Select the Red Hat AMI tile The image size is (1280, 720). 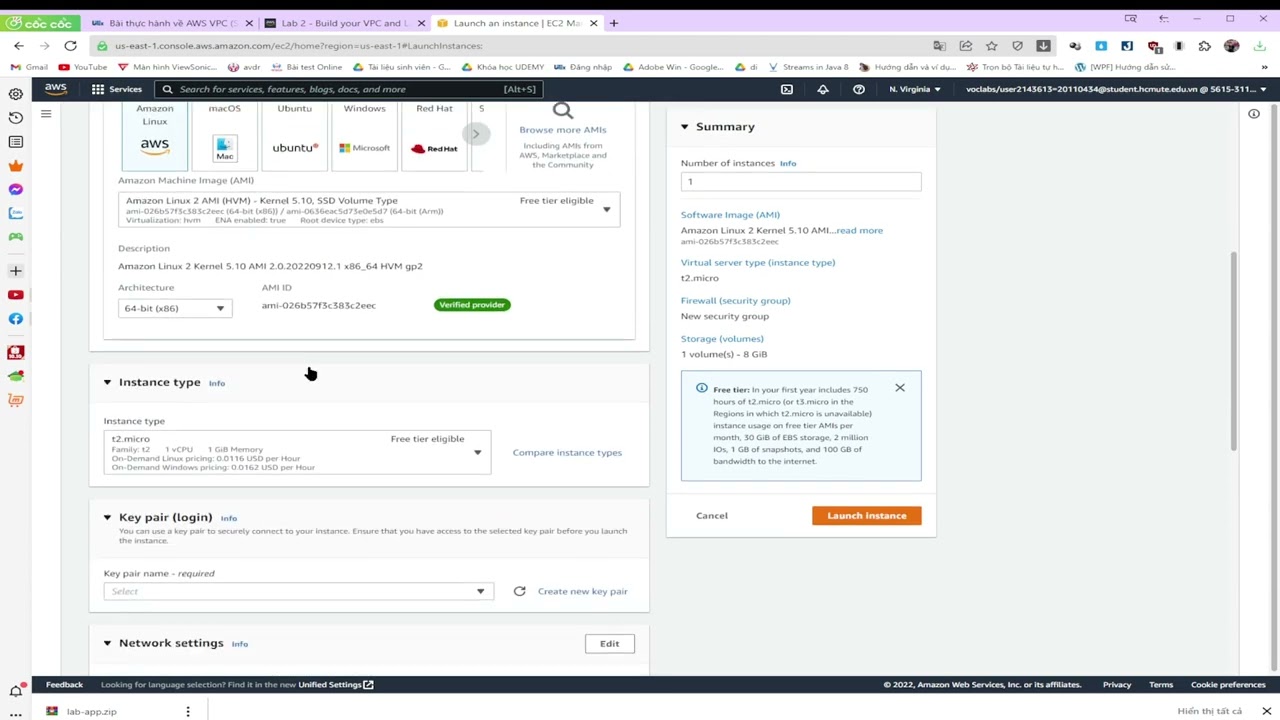(435, 135)
